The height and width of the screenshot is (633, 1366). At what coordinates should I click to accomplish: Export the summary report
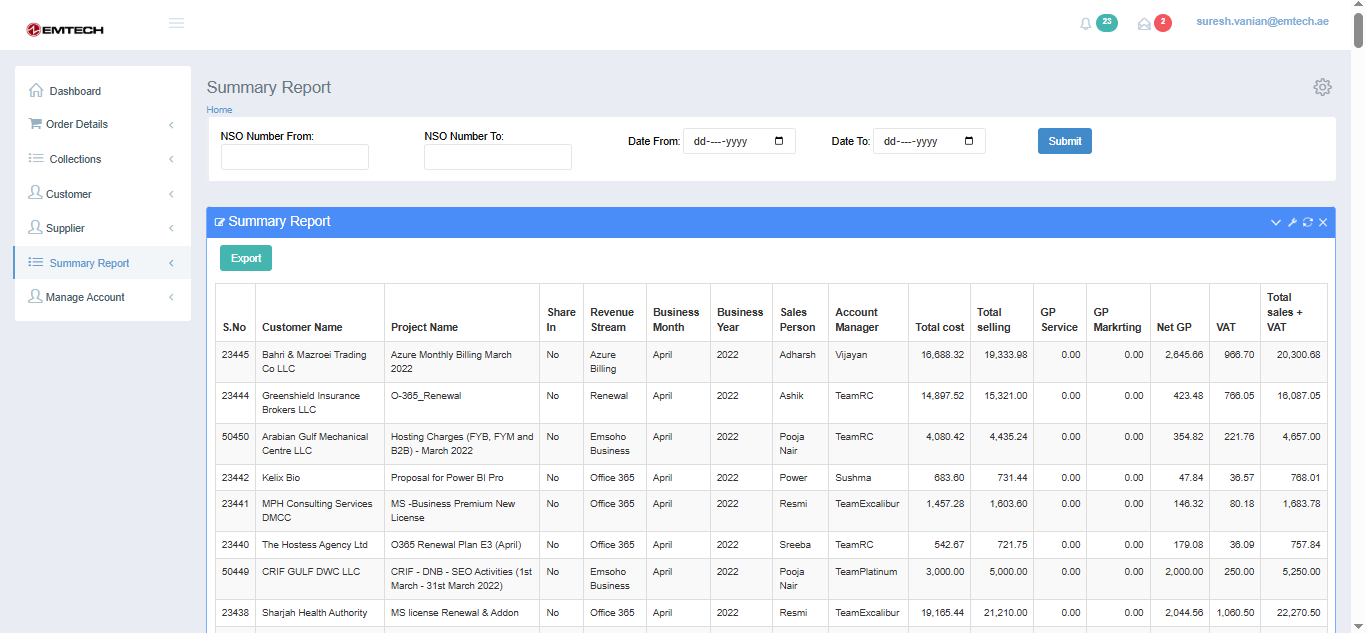tap(246, 258)
